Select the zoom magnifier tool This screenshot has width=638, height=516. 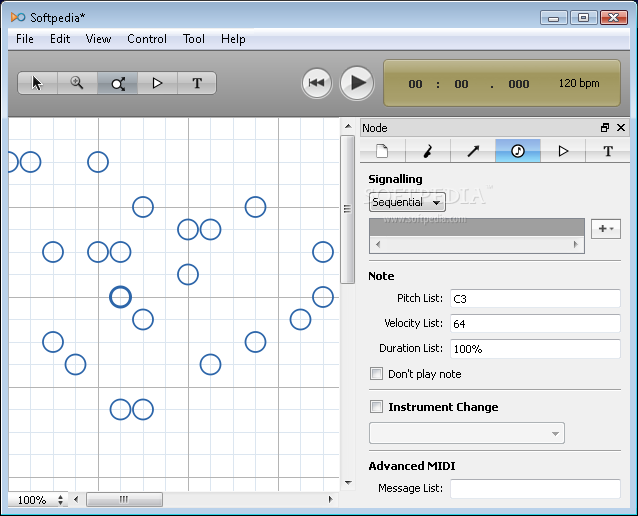click(x=77, y=83)
